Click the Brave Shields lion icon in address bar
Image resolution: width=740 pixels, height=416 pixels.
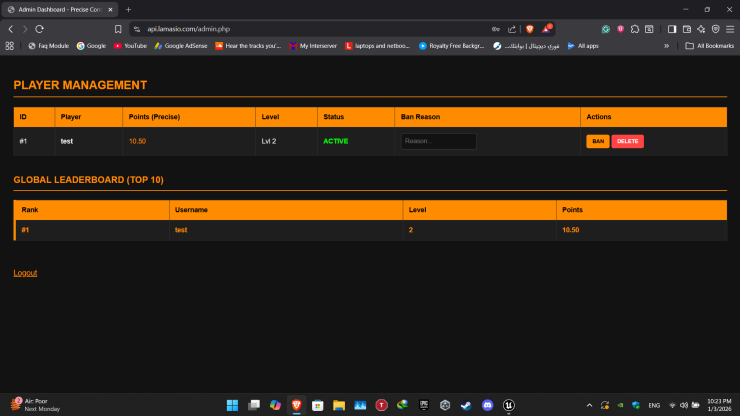coord(530,29)
